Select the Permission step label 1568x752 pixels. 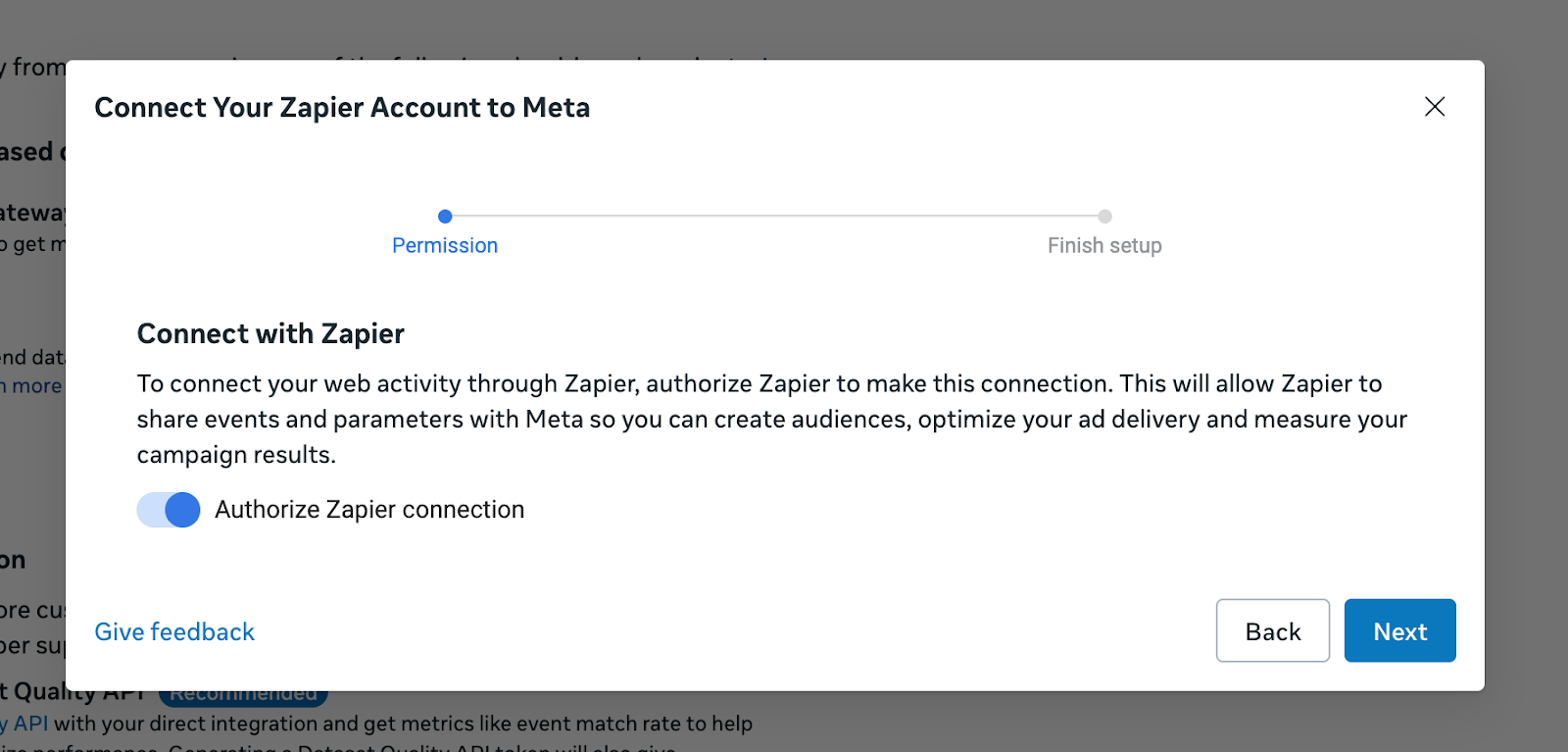tap(445, 246)
